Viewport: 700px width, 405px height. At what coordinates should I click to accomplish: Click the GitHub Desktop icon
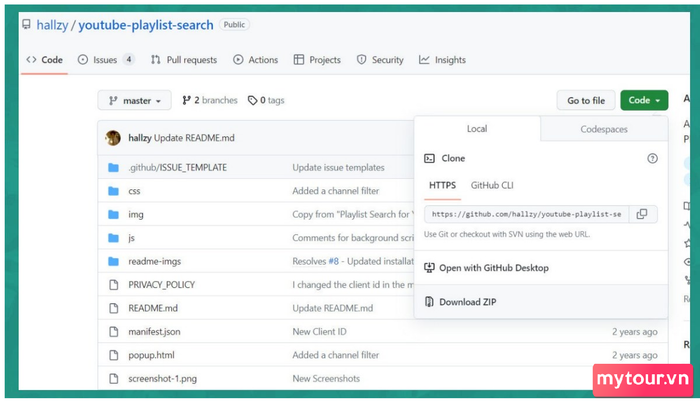429,267
